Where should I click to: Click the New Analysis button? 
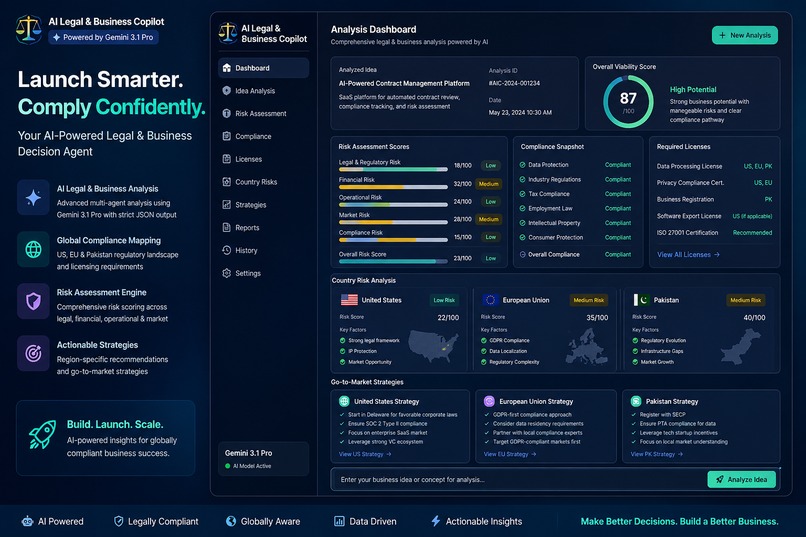tap(745, 35)
